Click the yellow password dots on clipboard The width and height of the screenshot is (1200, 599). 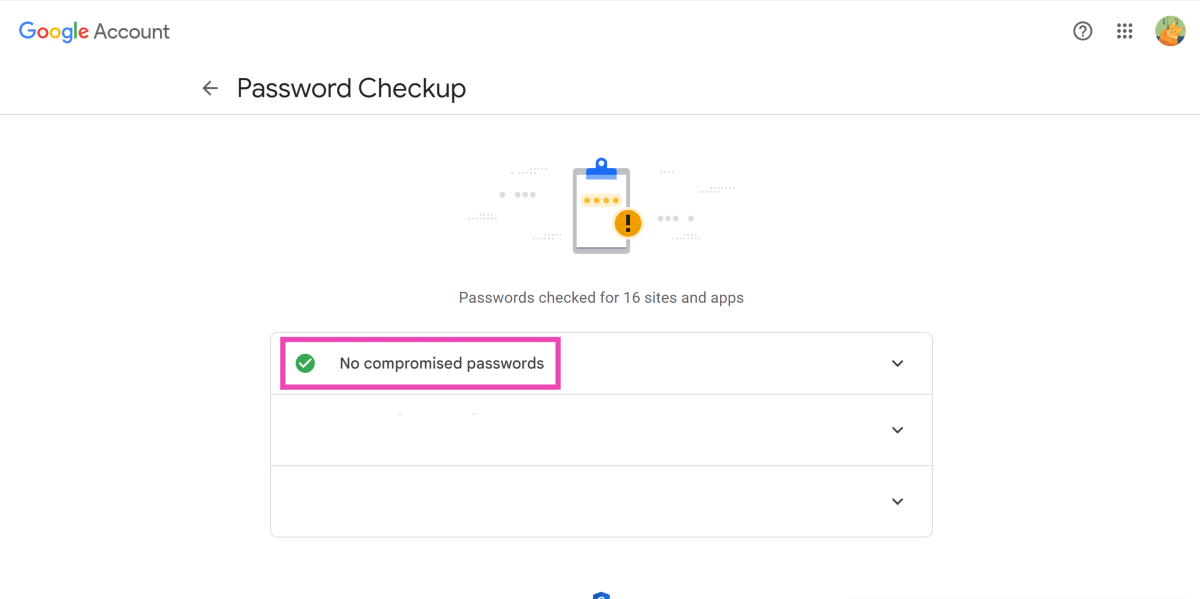(x=600, y=200)
